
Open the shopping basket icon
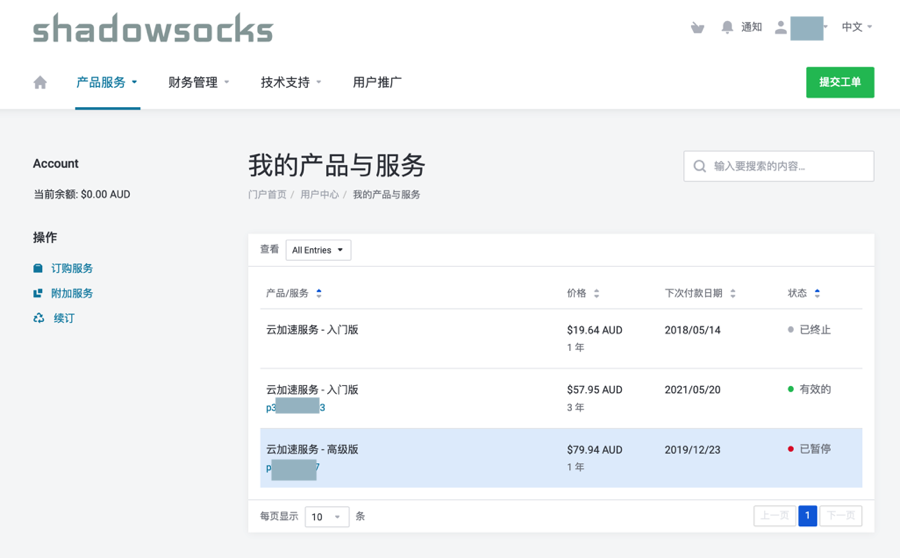click(x=697, y=28)
